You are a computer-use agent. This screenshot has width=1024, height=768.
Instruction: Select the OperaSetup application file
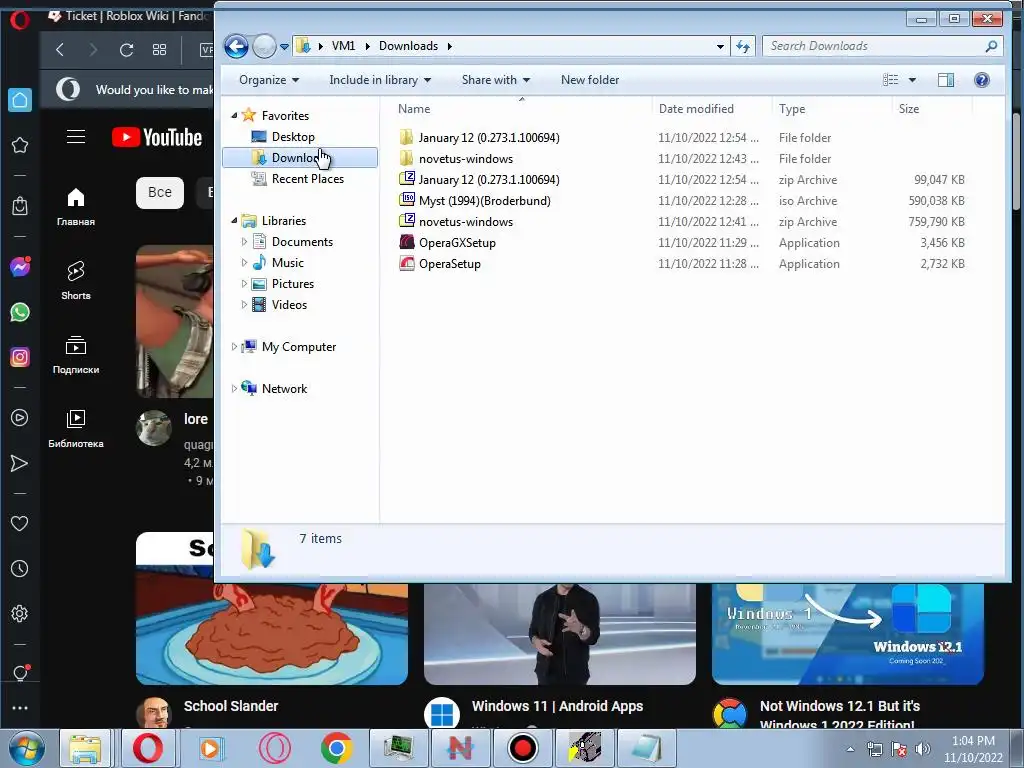[449, 263]
